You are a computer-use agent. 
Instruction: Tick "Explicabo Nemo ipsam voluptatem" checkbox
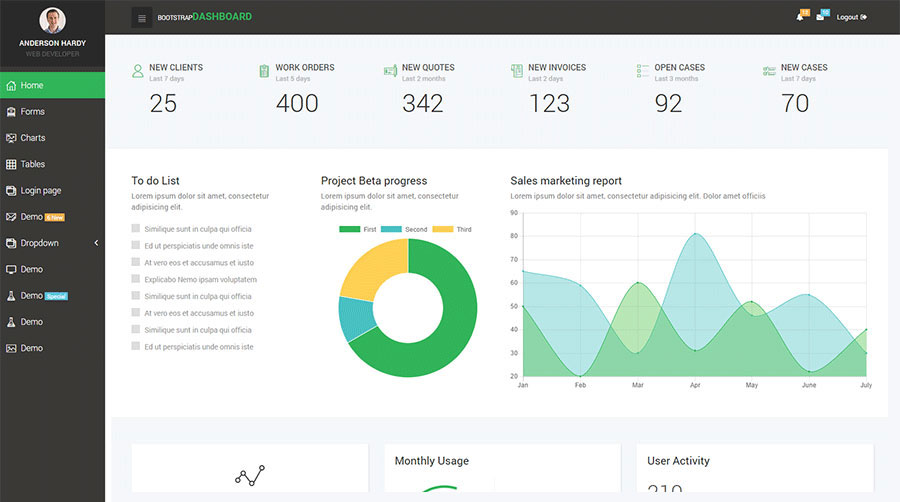(x=135, y=280)
